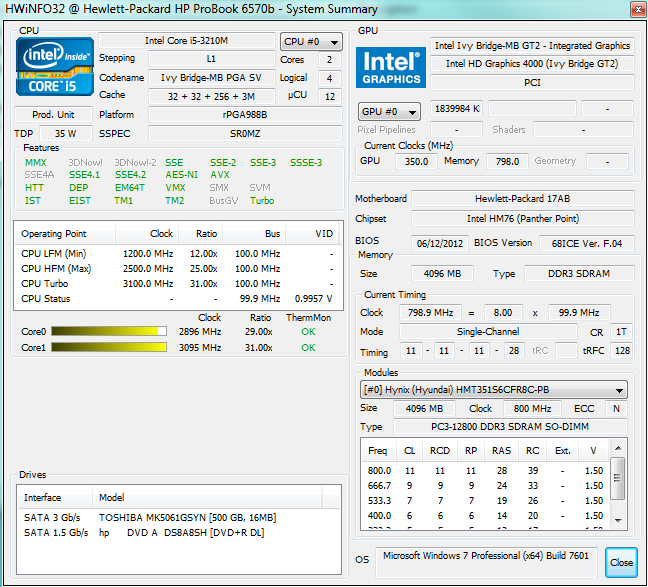
Task: Click the CR field showing 1T
Action: click(x=621, y=332)
